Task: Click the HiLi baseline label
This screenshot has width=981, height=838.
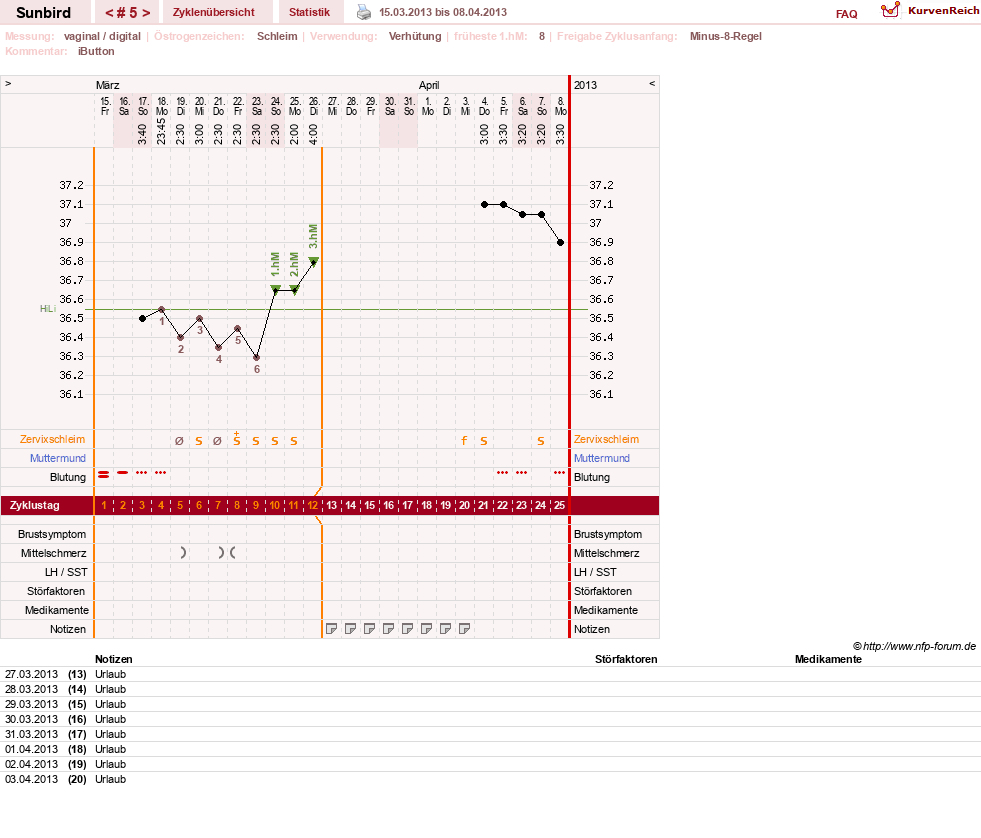Action: coord(48,309)
